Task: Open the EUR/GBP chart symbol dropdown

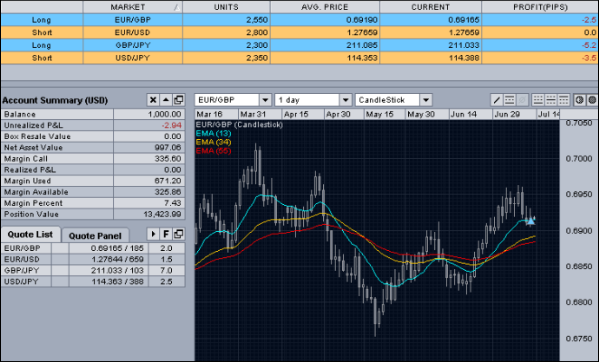Action: pyautogui.click(x=266, y=100)
